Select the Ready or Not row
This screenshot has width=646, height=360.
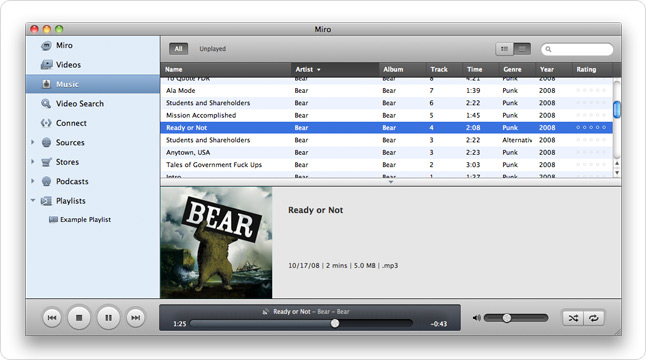coord(386,128)
